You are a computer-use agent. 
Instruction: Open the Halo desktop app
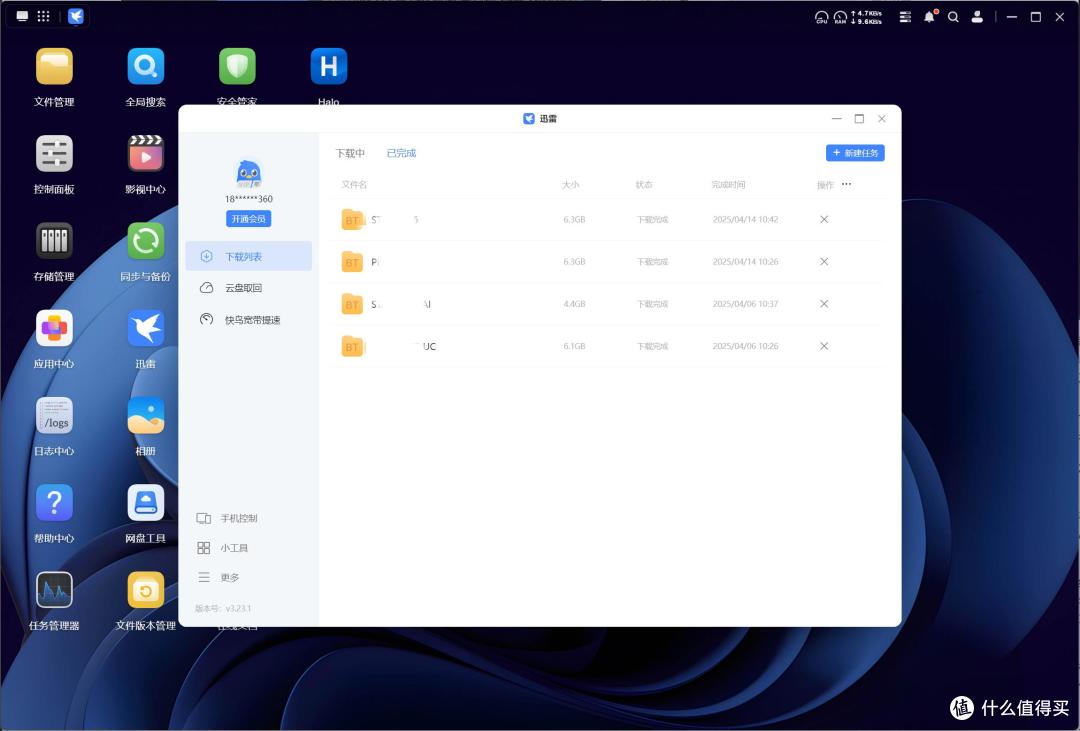pyautogui.click(x=329, y=67)
